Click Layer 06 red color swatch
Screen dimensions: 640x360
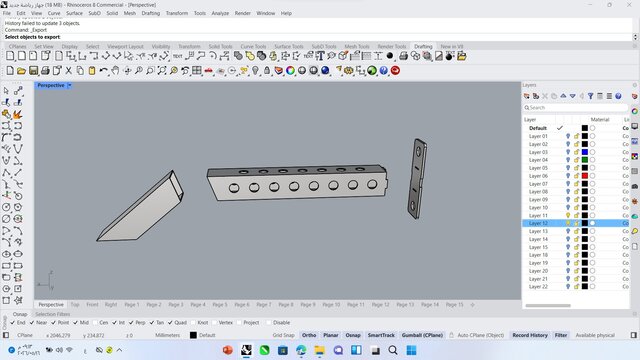[x=585, y=176]
